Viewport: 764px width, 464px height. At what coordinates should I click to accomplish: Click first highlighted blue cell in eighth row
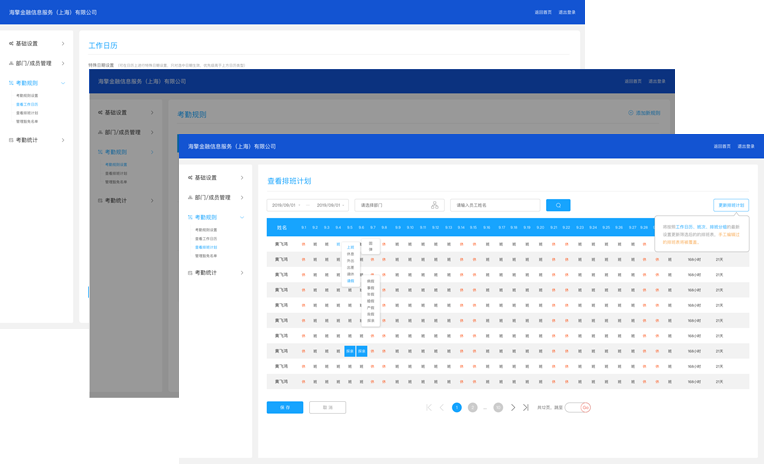coord(350,351)
